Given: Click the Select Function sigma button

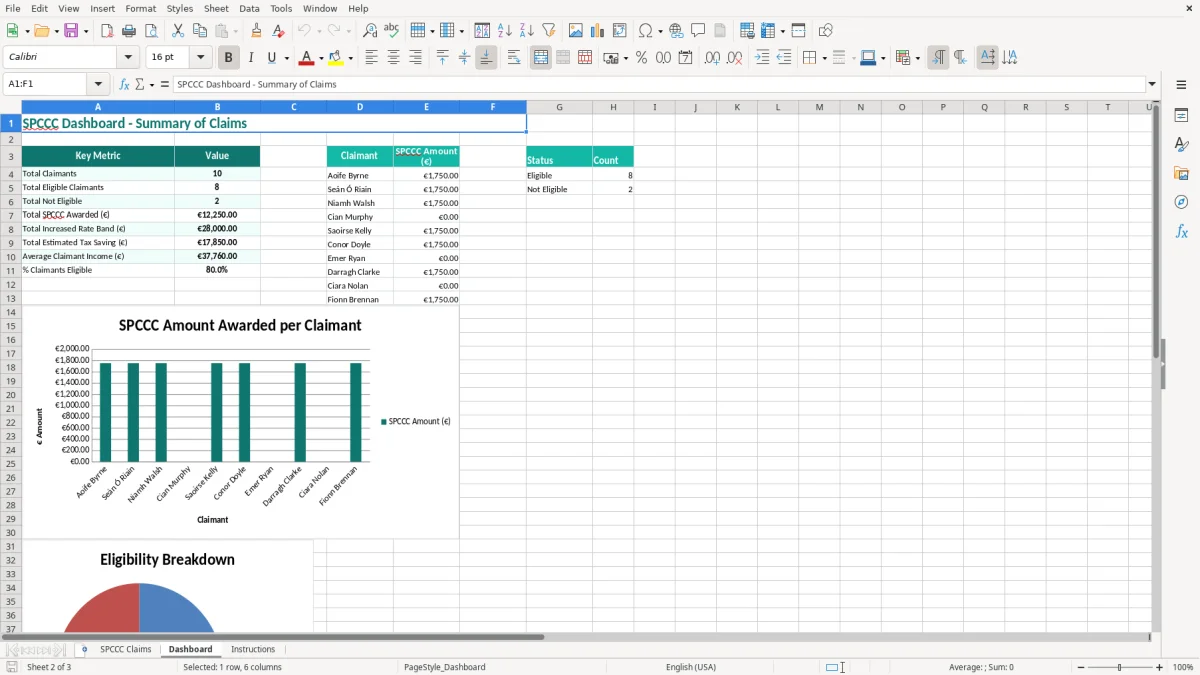Looking at the screenshot, I should click(x=140, y=85).
